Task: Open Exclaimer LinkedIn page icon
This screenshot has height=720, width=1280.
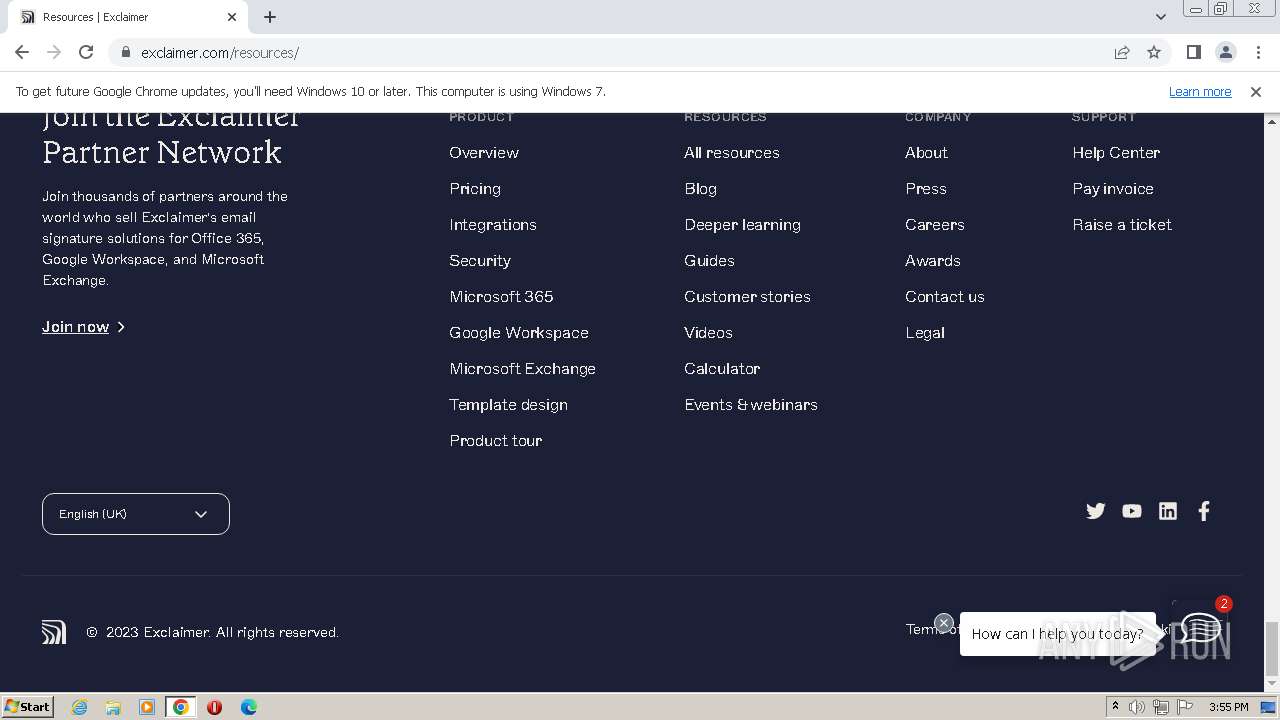Action: pos(1168,511)
